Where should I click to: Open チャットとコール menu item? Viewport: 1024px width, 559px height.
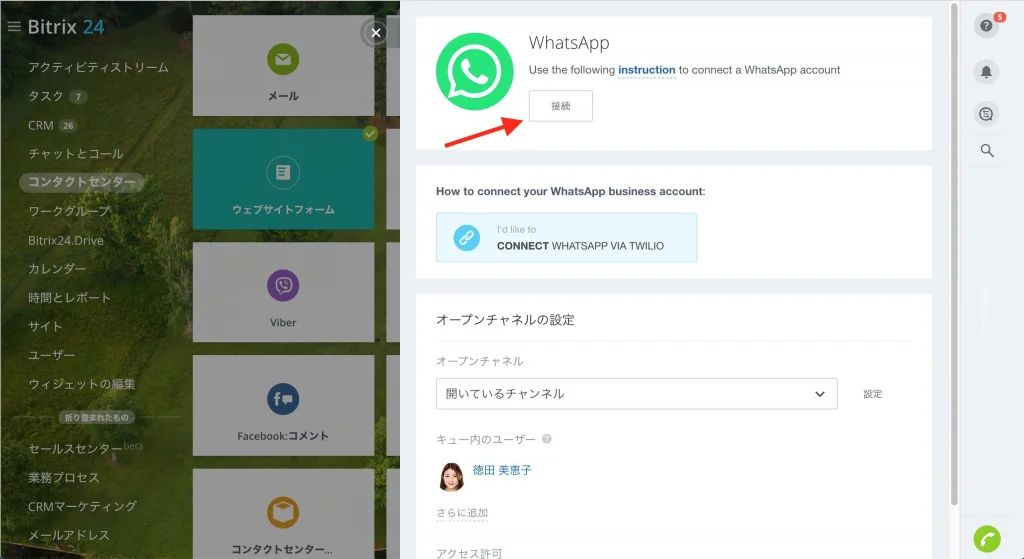tap(75, 154)
